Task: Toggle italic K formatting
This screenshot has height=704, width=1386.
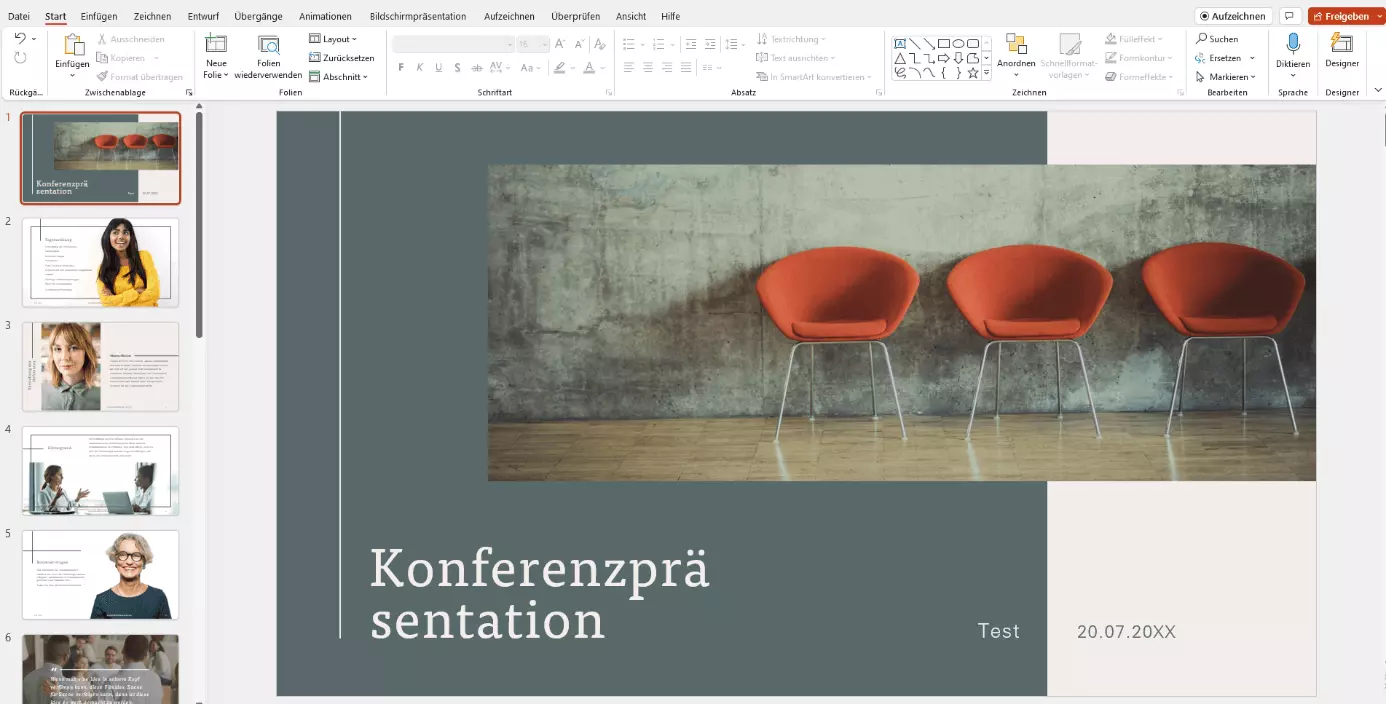Action: click(419, 68)
